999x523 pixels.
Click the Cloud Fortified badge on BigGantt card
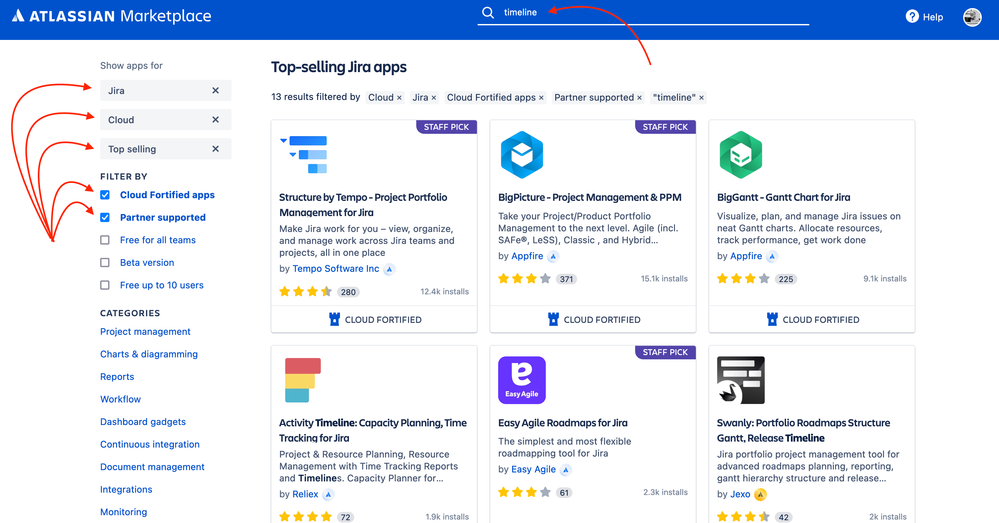pos(812,319)
